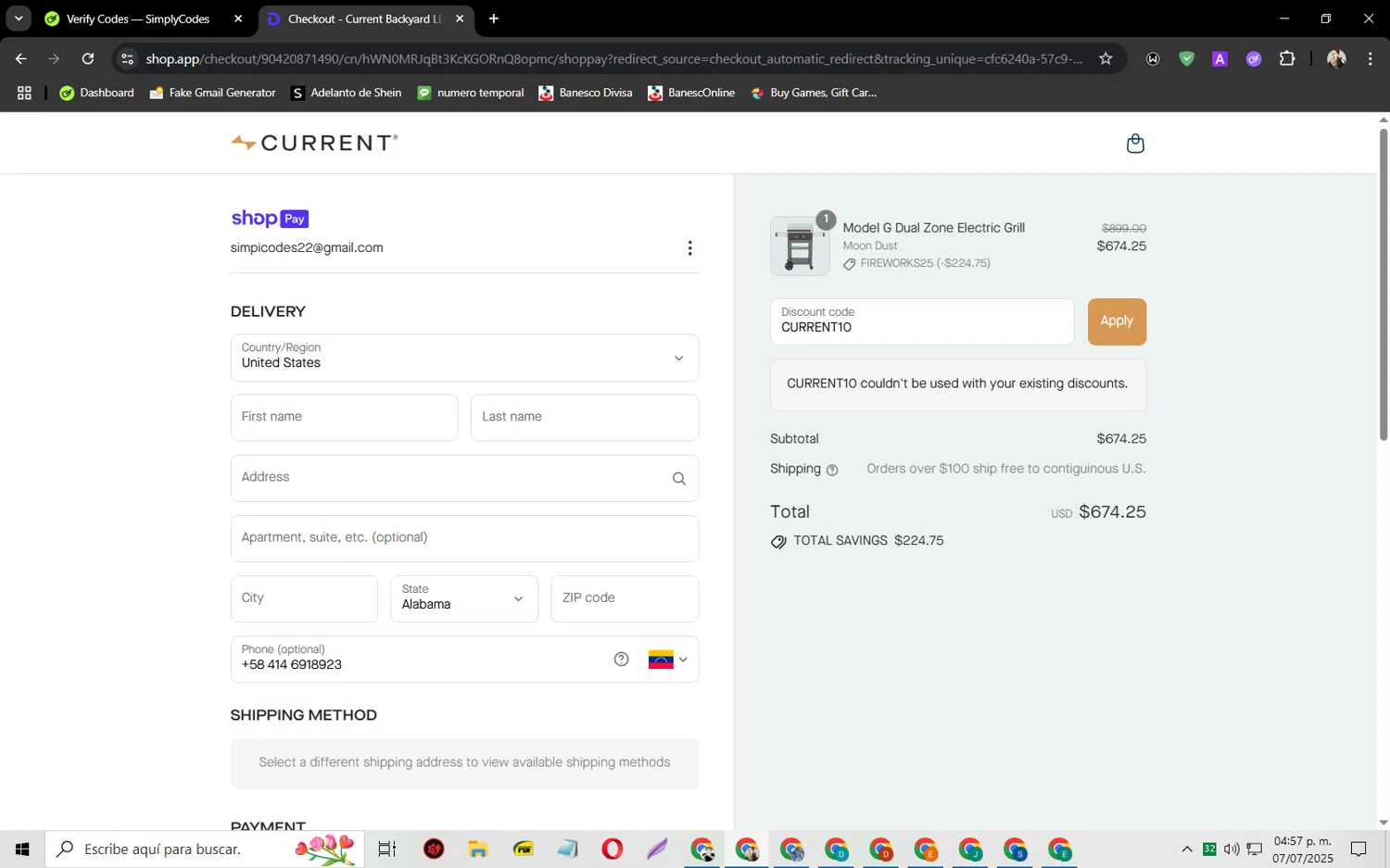
Task: Click the TOTAL SAVINGS $224.75 text
Action: 868,540
